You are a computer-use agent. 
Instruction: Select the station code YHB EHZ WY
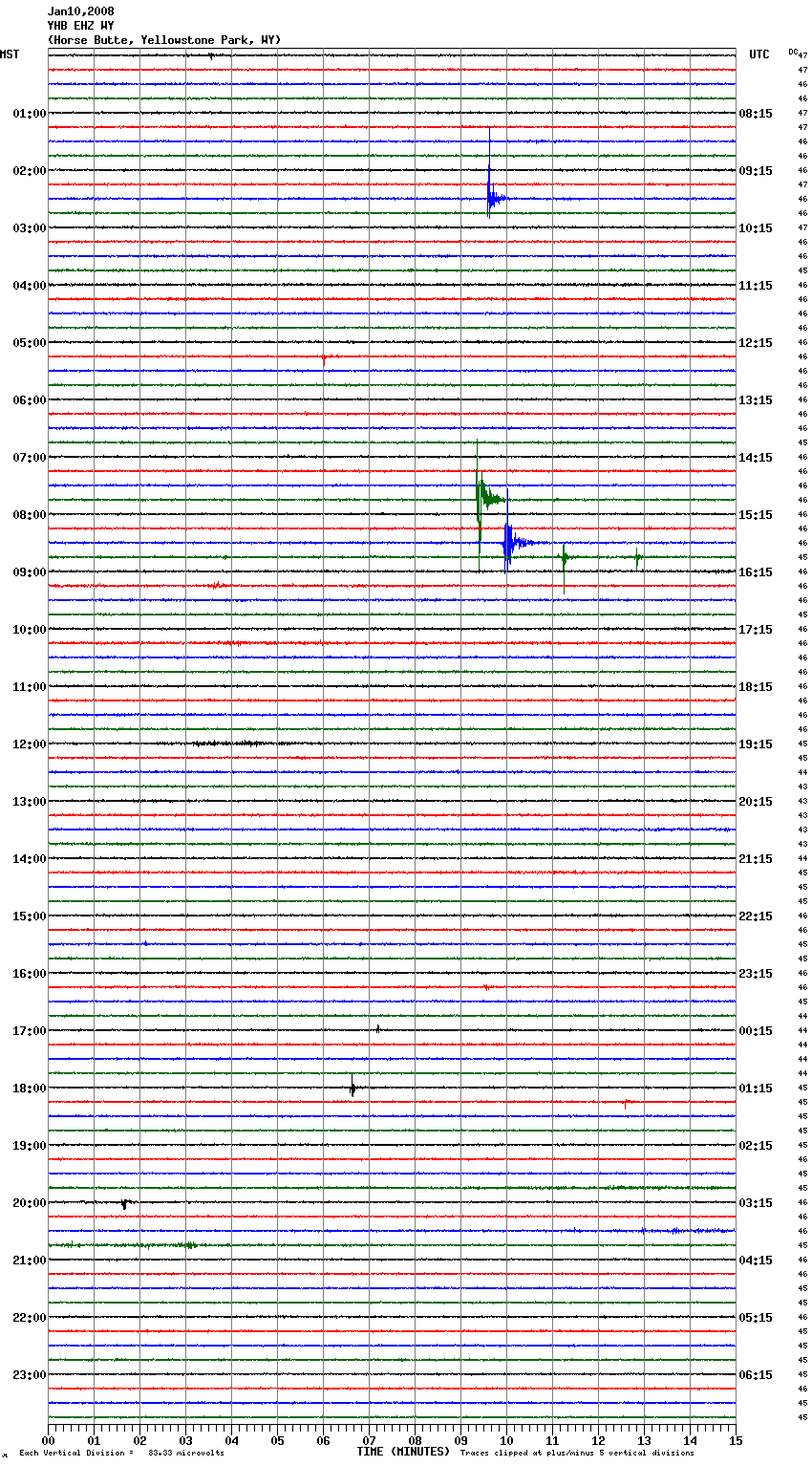click(x=81, y=26)
